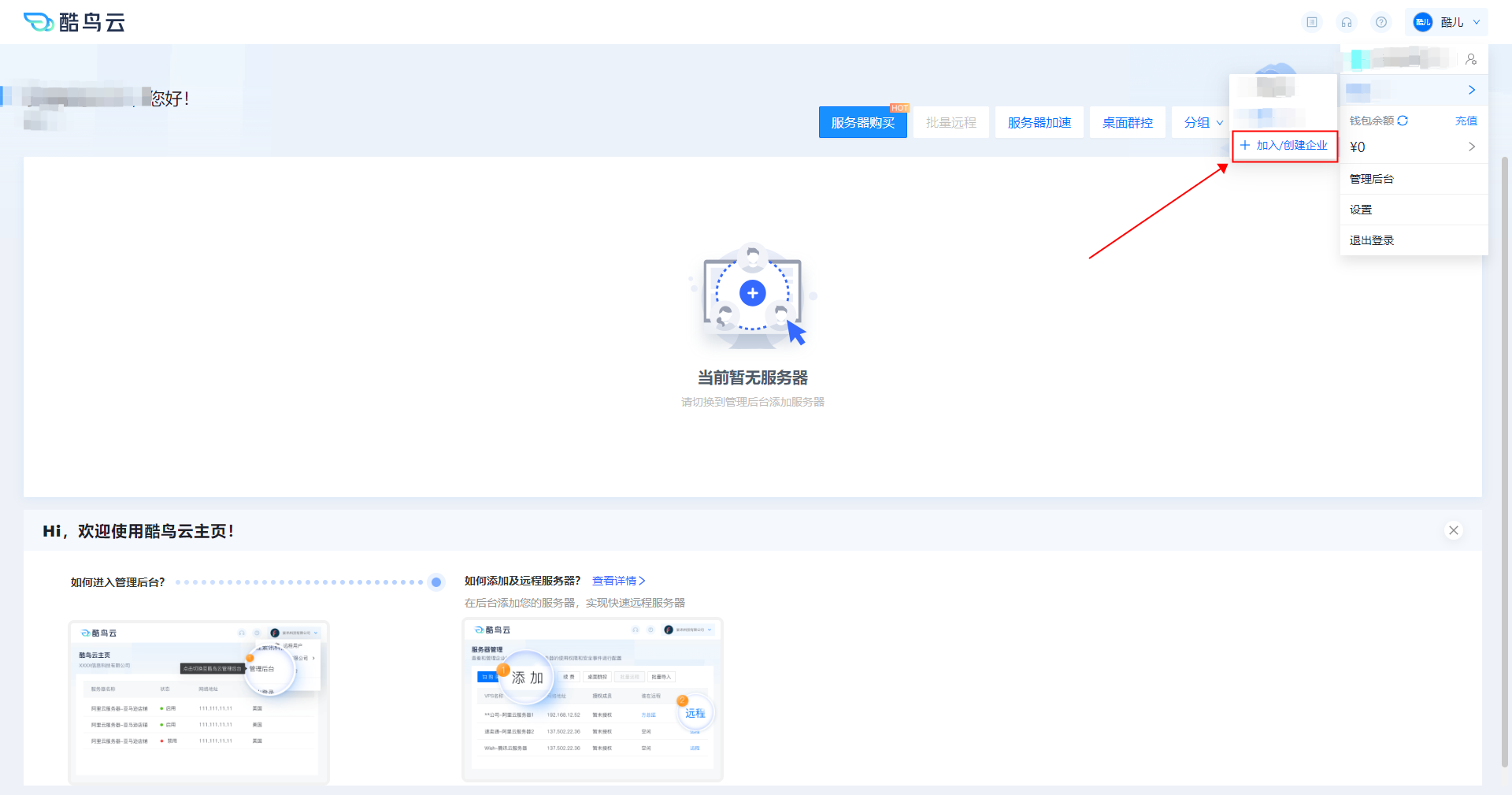Click the blue plus add-server icon
This screenshot has height=795, width=1512.
pos(753,293)
